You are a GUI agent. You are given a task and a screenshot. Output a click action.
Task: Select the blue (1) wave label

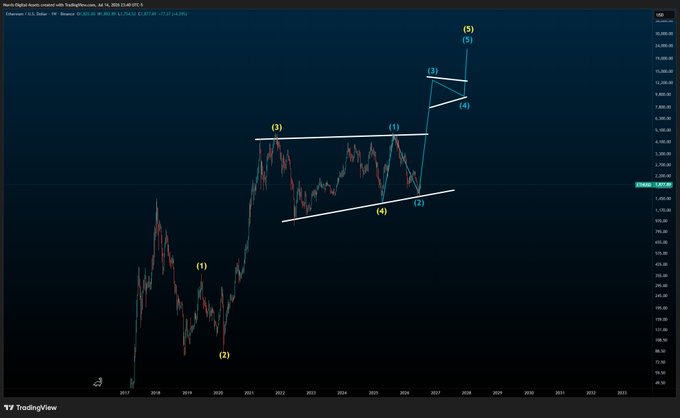[394, 127]
